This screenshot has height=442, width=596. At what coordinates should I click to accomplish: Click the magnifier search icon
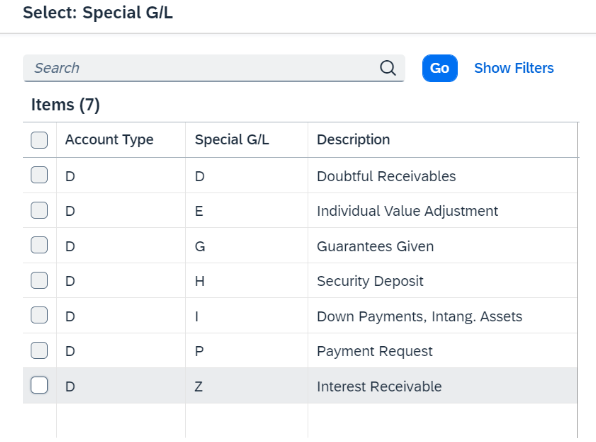(388, 68)
